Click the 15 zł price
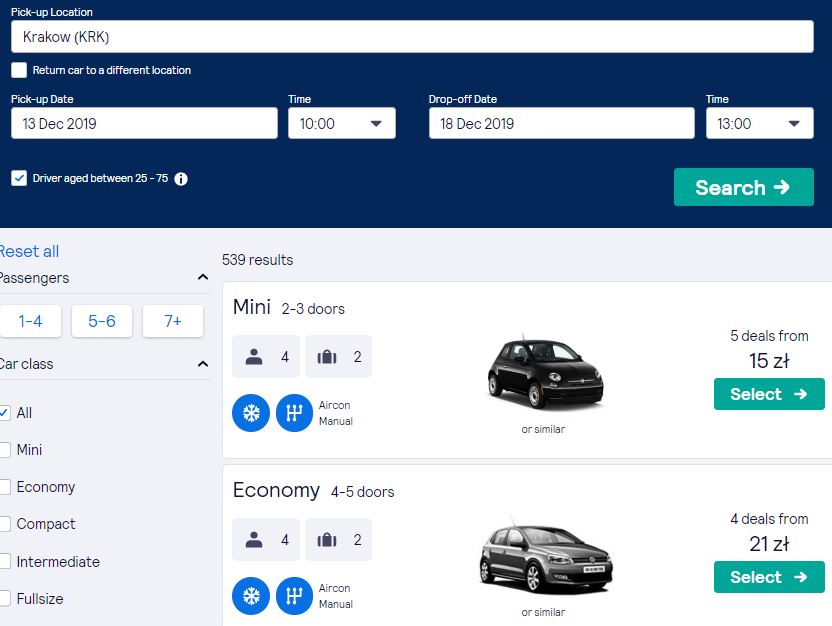Image resolution: width=832 pixels, height=626 pixels. coord(769,361)
